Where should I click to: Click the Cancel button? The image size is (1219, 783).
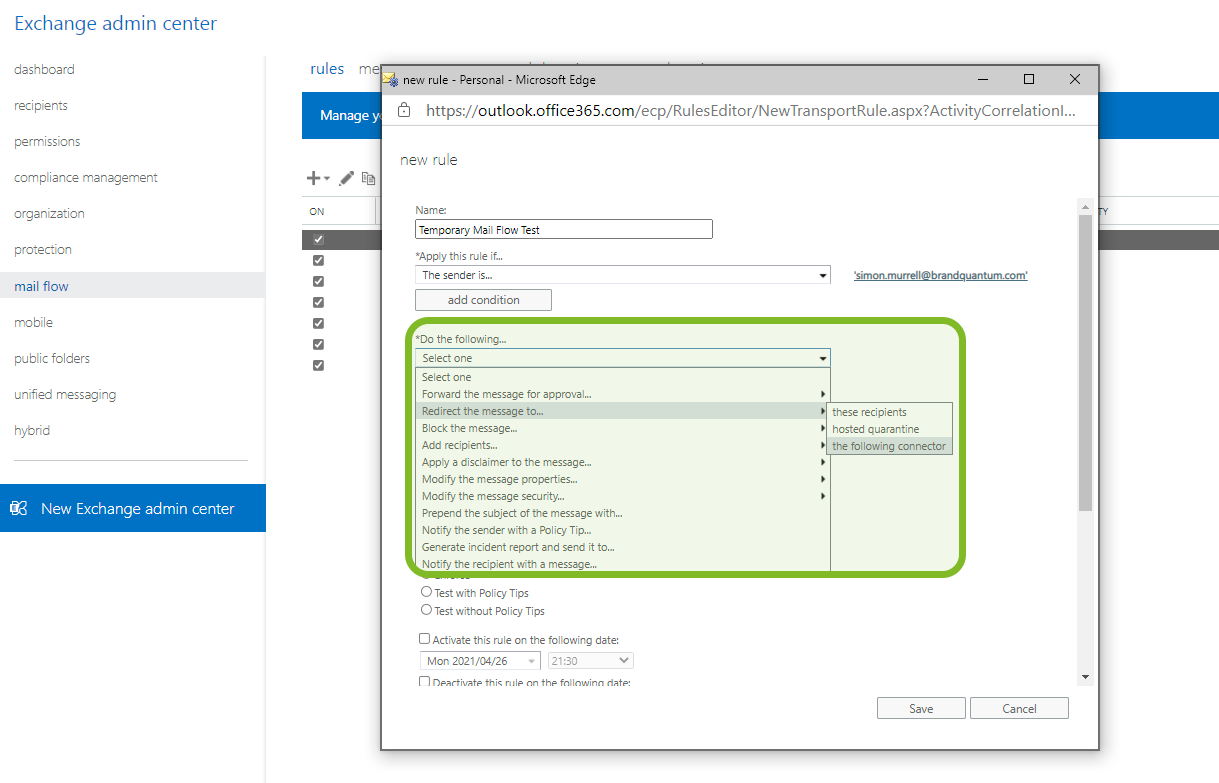(1019, 708)
